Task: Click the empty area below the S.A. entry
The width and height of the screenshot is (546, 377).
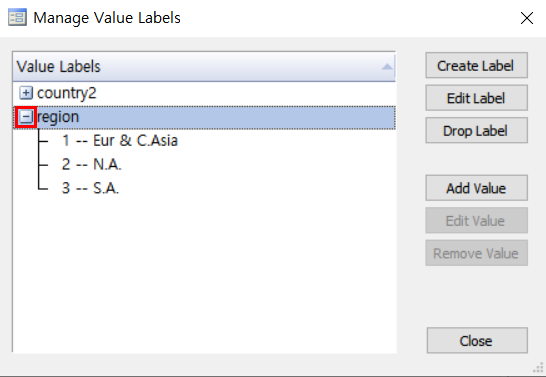Action: 204,275
